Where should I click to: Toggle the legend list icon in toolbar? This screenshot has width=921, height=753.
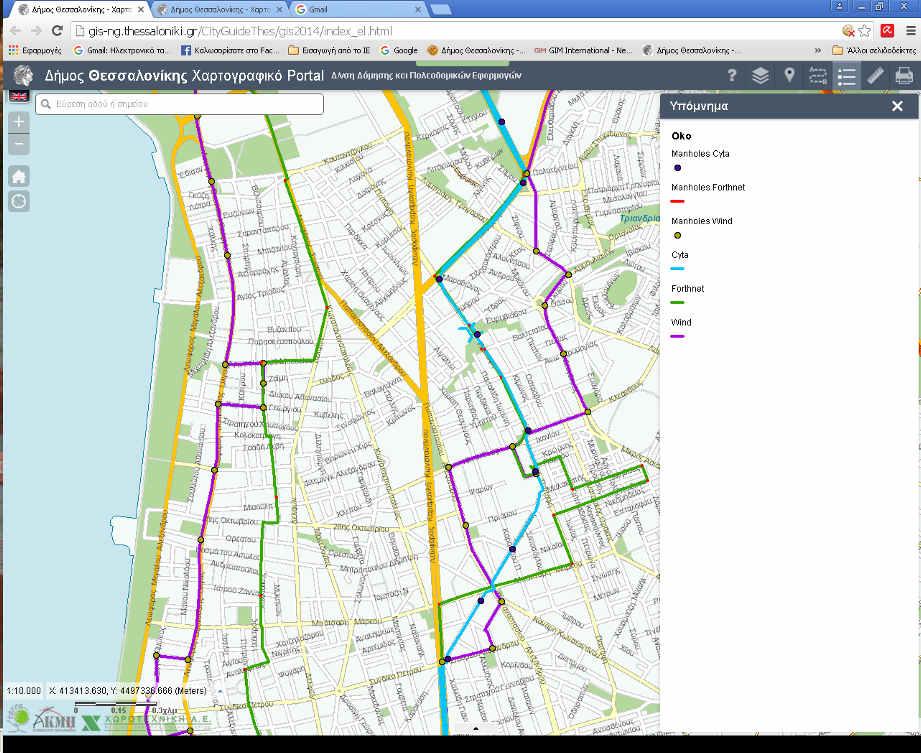pyautogui.click(x=846, y=76)
